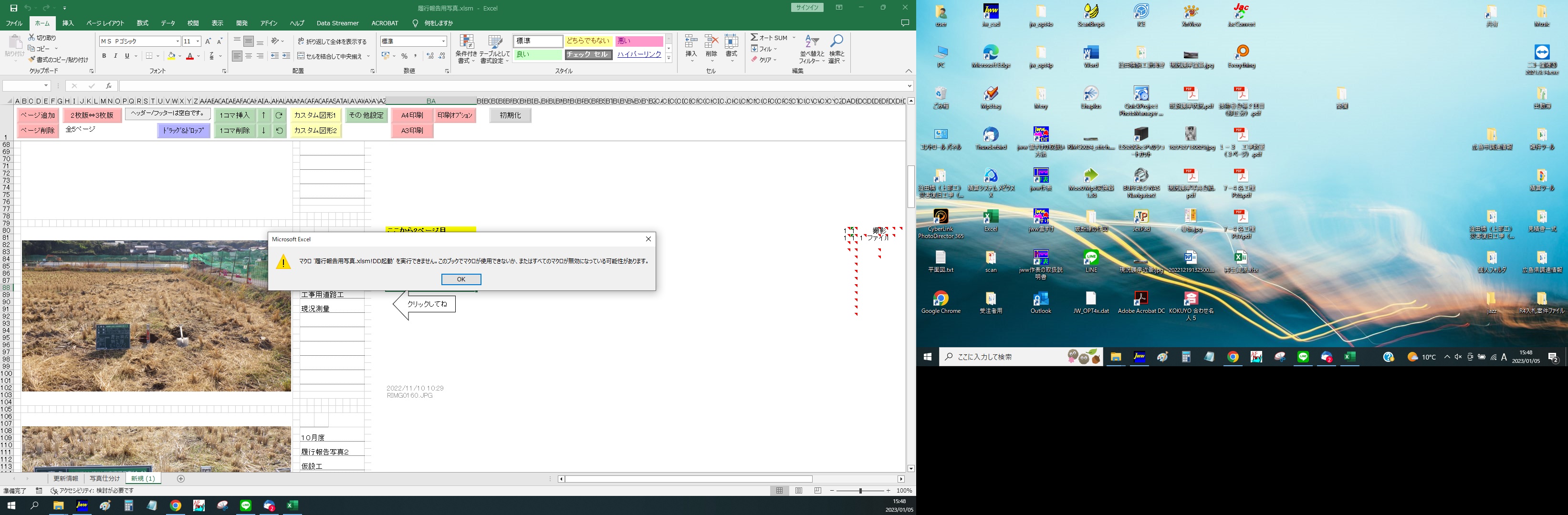Open the font name dropdown MS Pゴシック
The width and height of the screenshot is (1568, 515).
[x=178, y=41]
